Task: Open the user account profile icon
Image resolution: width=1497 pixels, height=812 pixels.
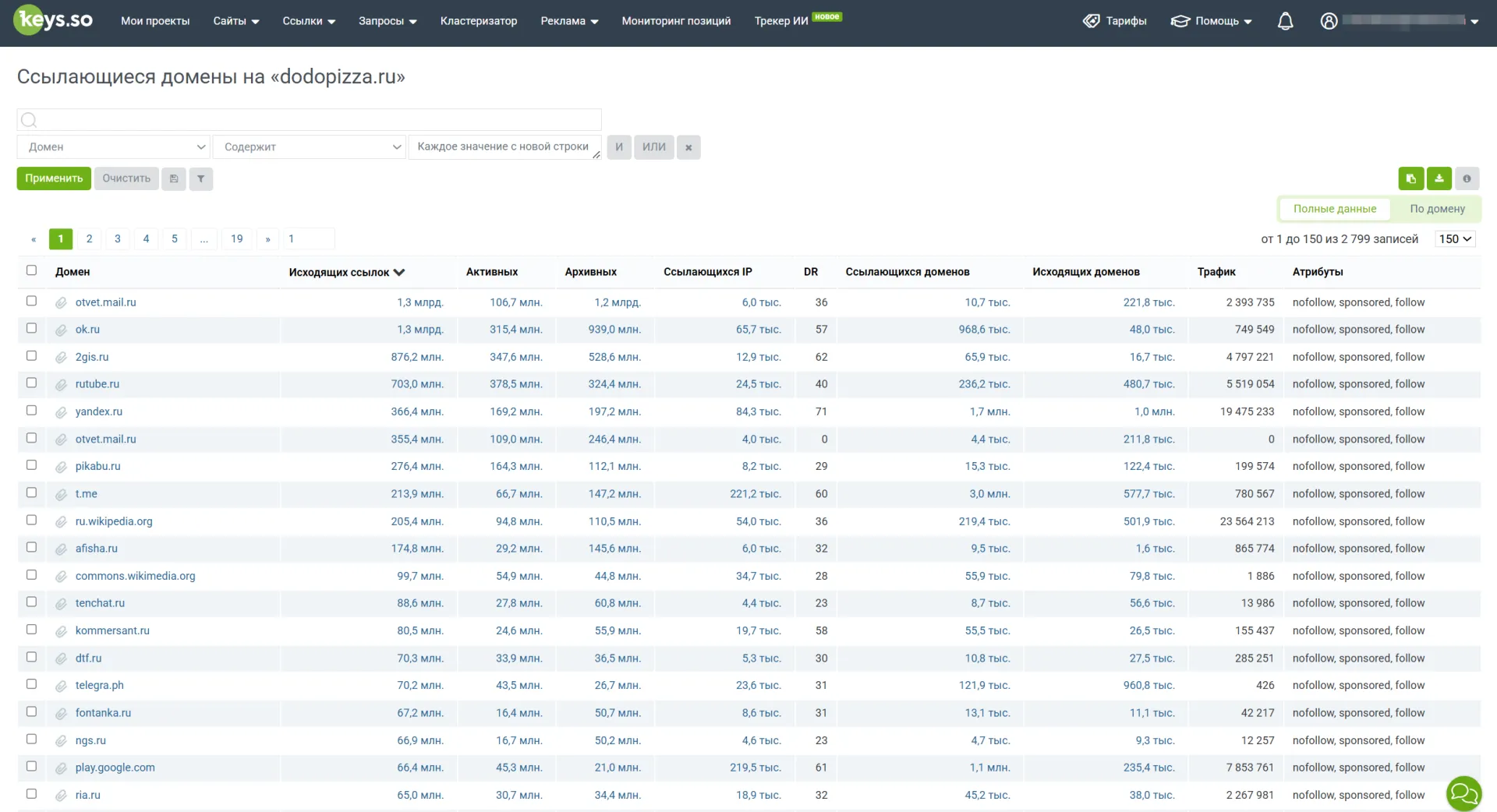Action: [1329, 21]
